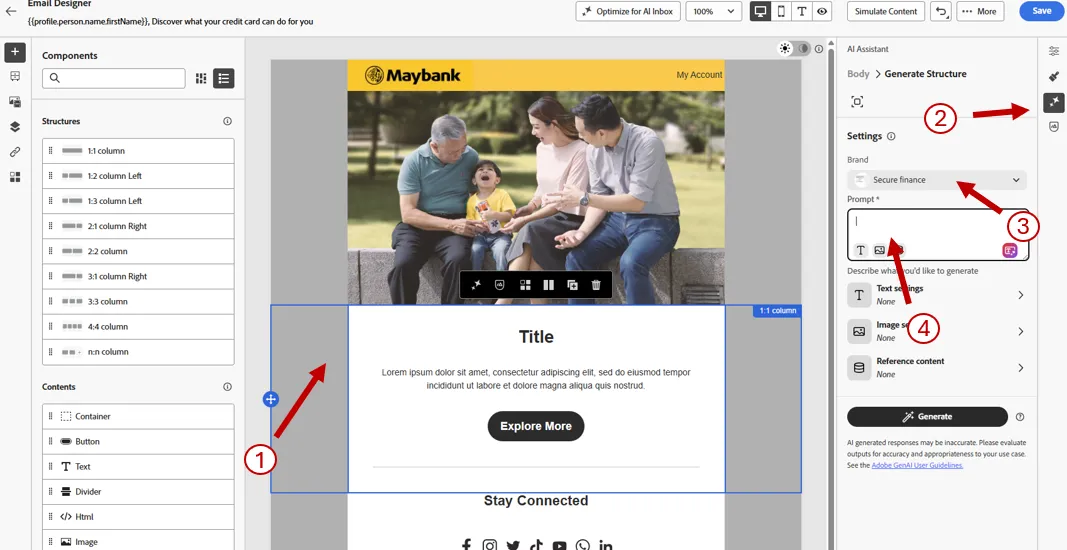Viewport: 1067px width, 550px height.
Task: Click column layout icon in floating toolbar
Action: [x=548, y=285]
